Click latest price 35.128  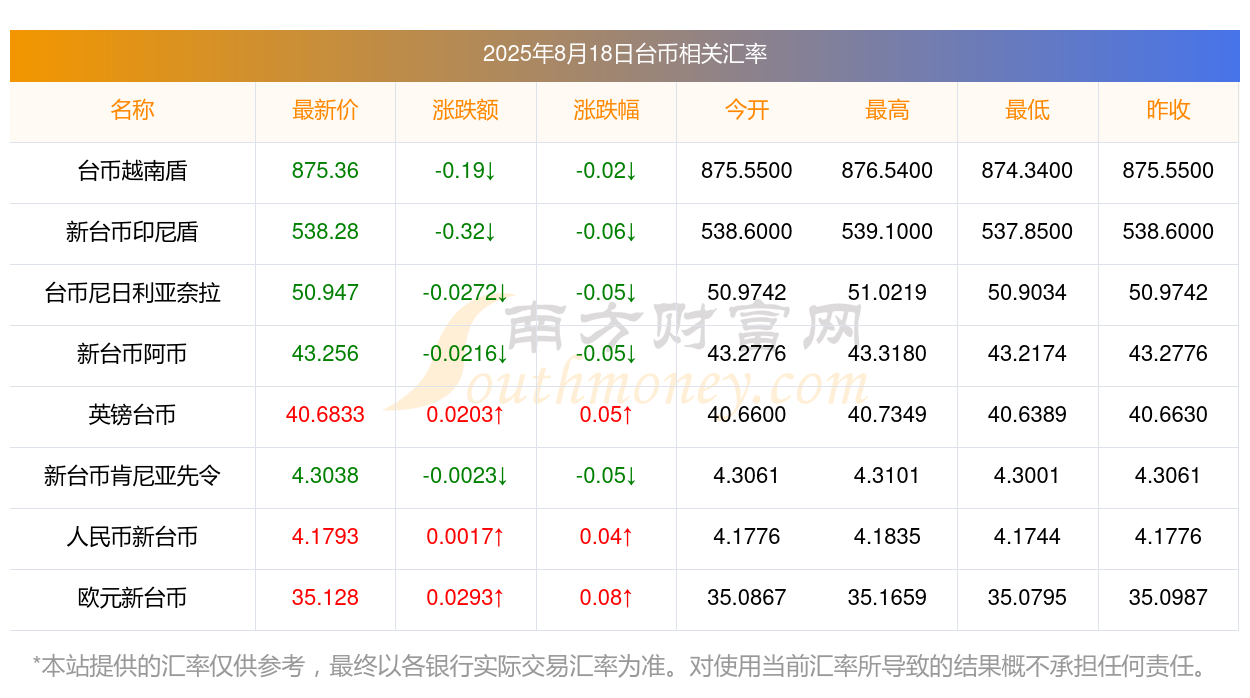(x=325, y=598)
